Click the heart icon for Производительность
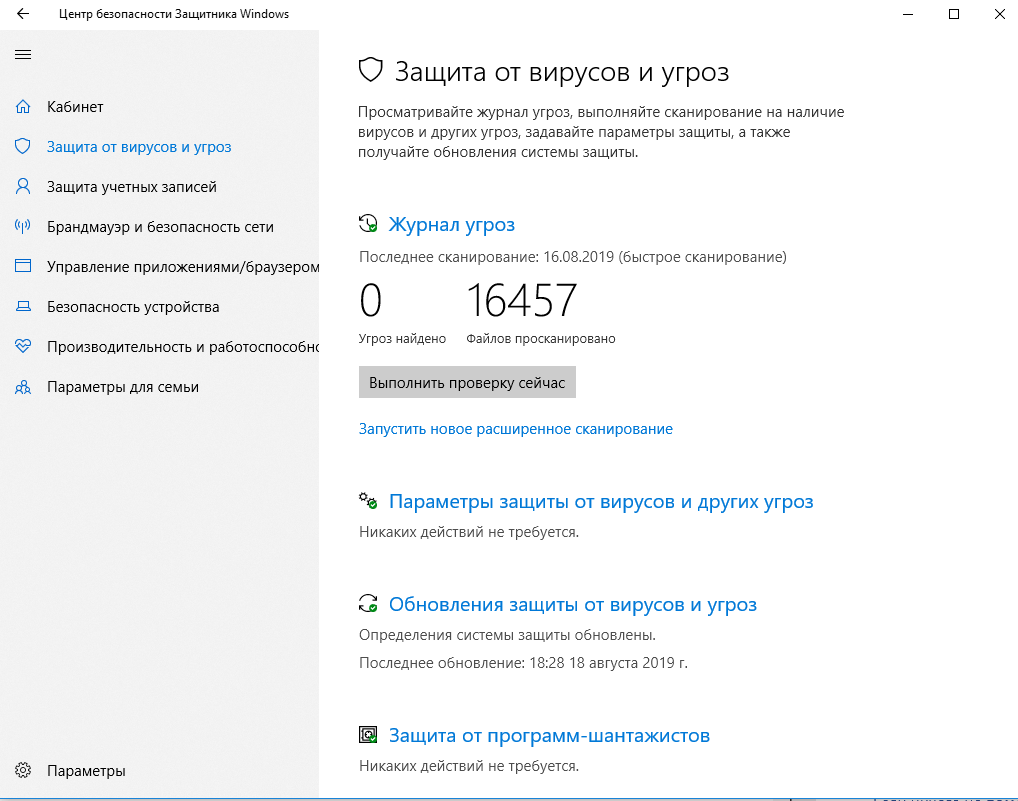This screenshot has width=1018, height=801. 23,346
